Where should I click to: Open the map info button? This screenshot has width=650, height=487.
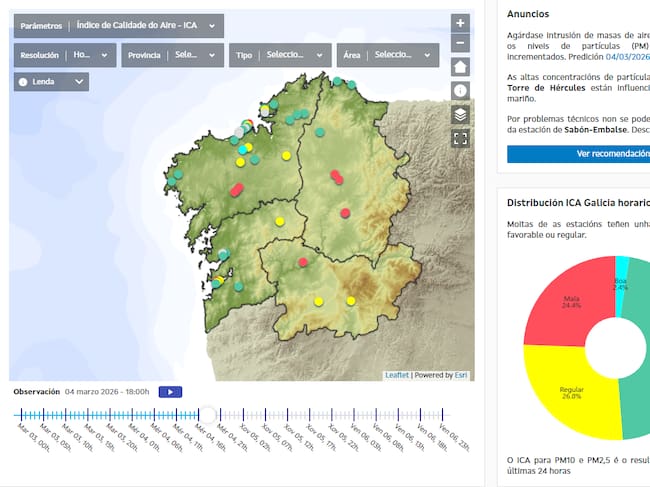460,91
